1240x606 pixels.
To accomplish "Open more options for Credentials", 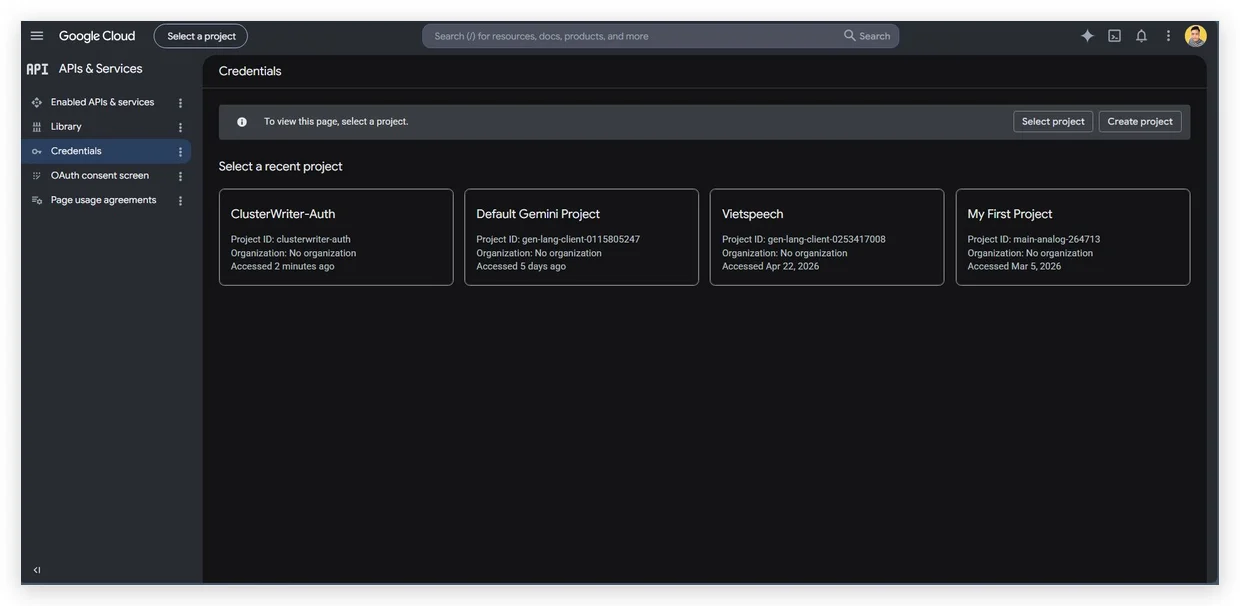I will point(180,152).
